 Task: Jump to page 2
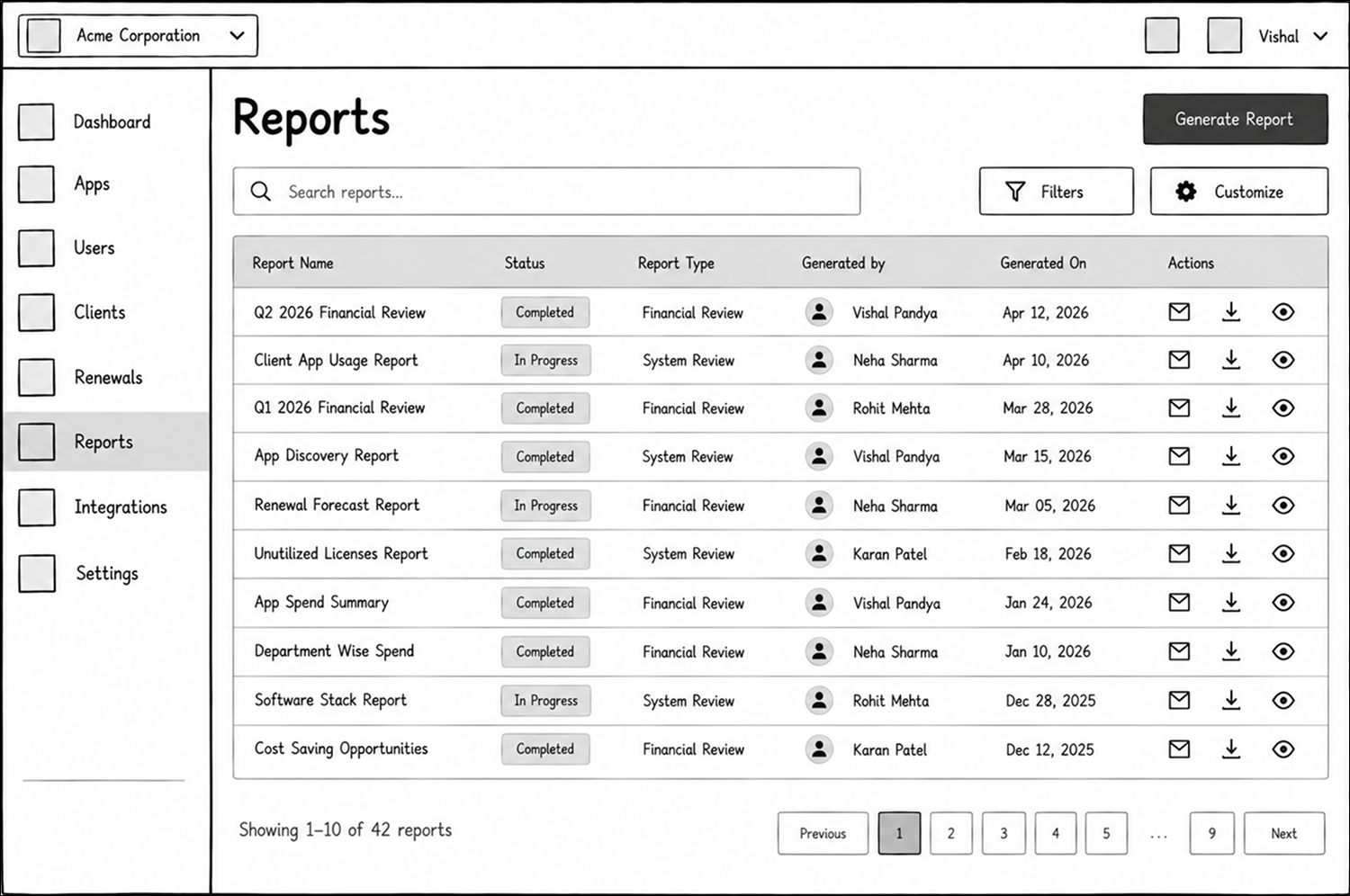[951, 833]
